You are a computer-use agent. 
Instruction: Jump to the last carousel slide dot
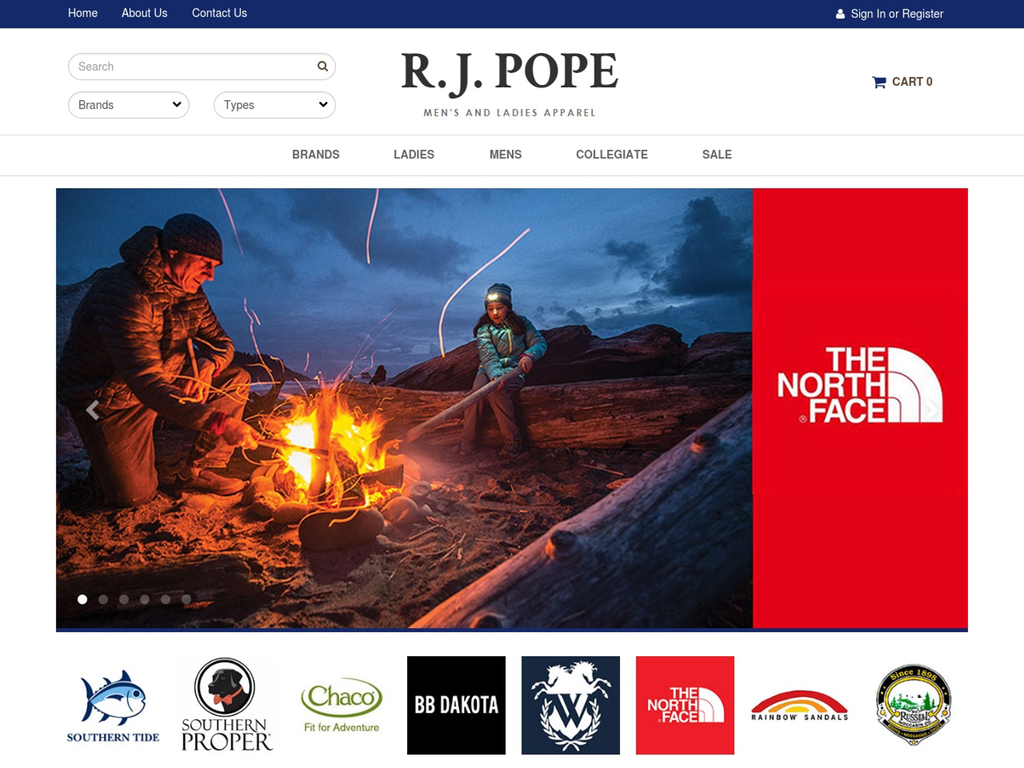click(x=186, y=600)
